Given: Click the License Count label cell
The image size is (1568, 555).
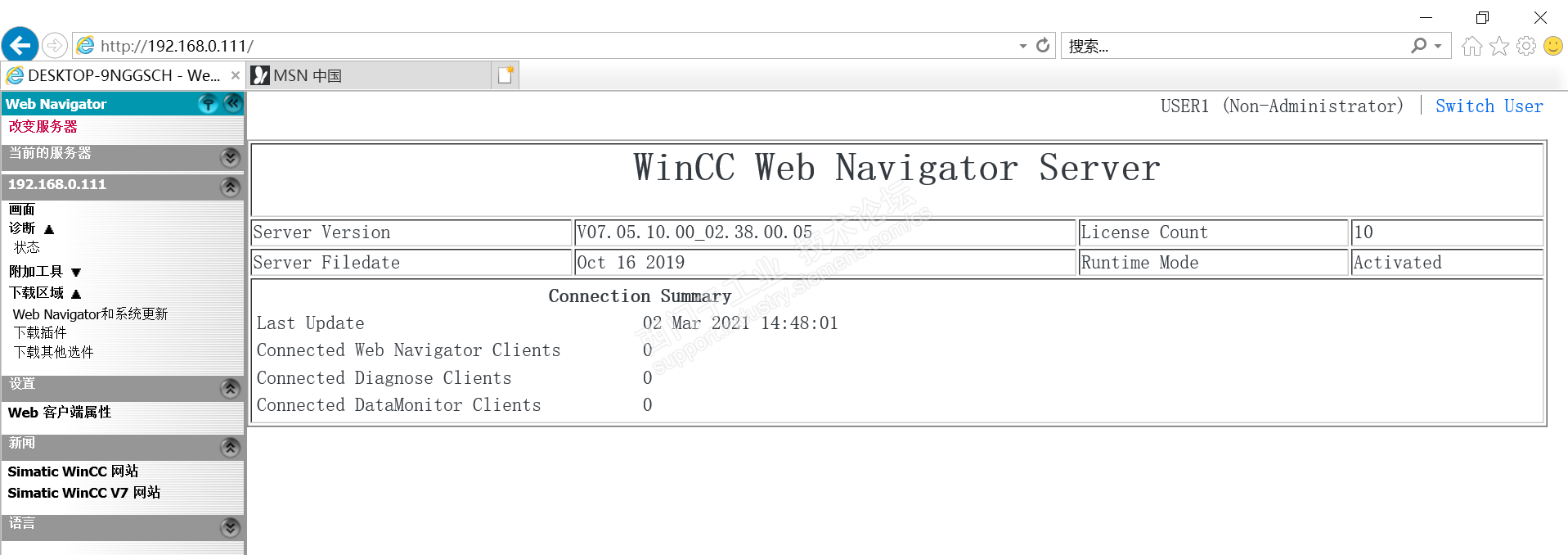Looking at the screenshot, I should tap(1213, 232).
